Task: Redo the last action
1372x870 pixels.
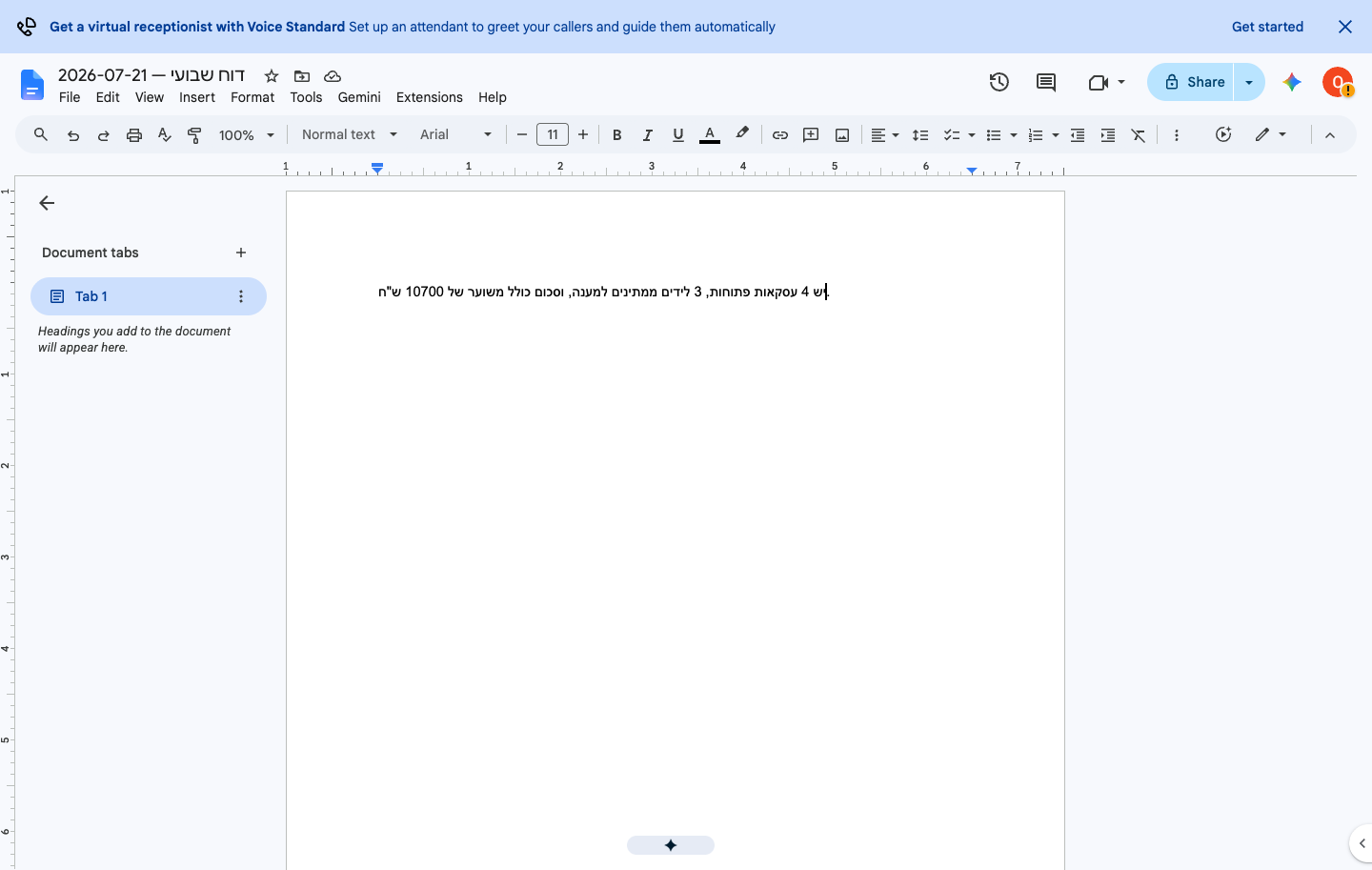Action: pos(104,135)
